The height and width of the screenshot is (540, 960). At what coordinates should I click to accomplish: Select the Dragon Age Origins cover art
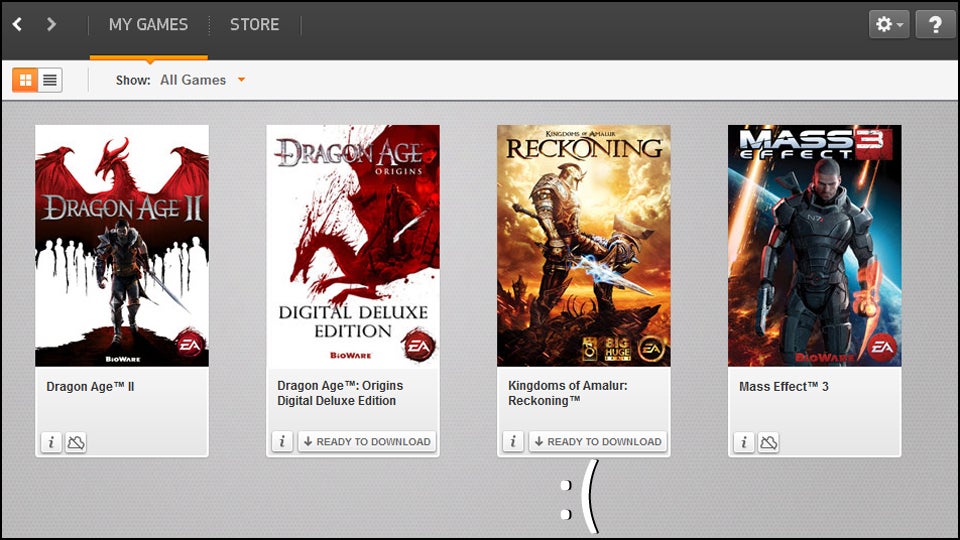tap(353, 246)
